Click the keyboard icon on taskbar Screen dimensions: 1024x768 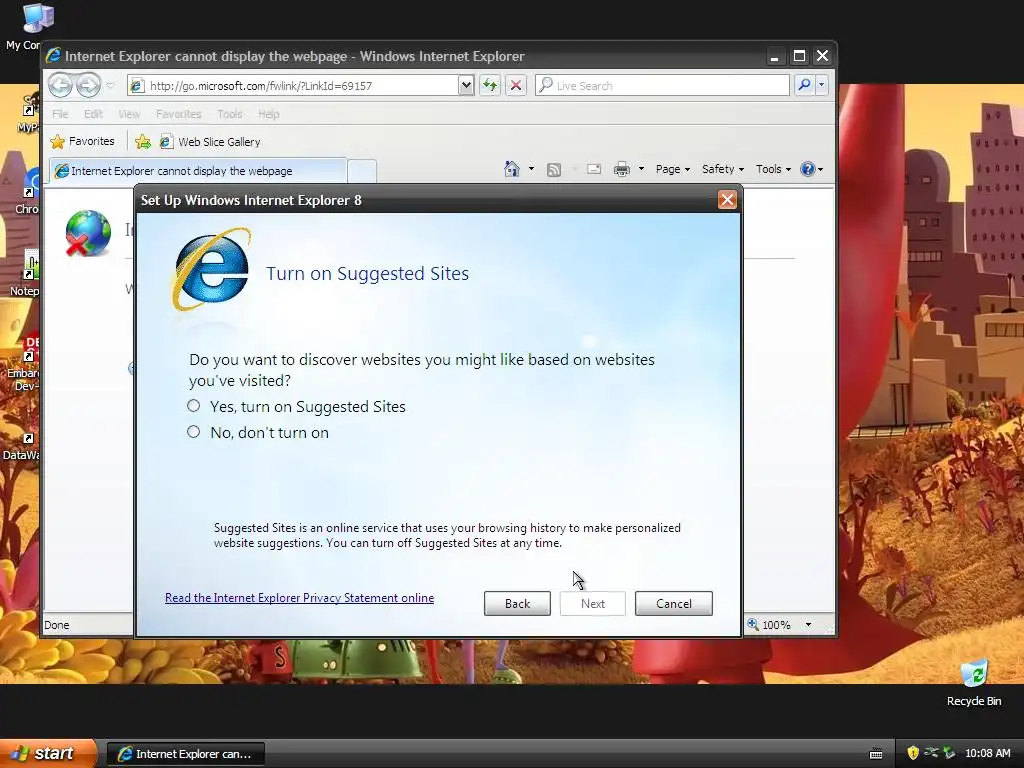pos(876,754)
